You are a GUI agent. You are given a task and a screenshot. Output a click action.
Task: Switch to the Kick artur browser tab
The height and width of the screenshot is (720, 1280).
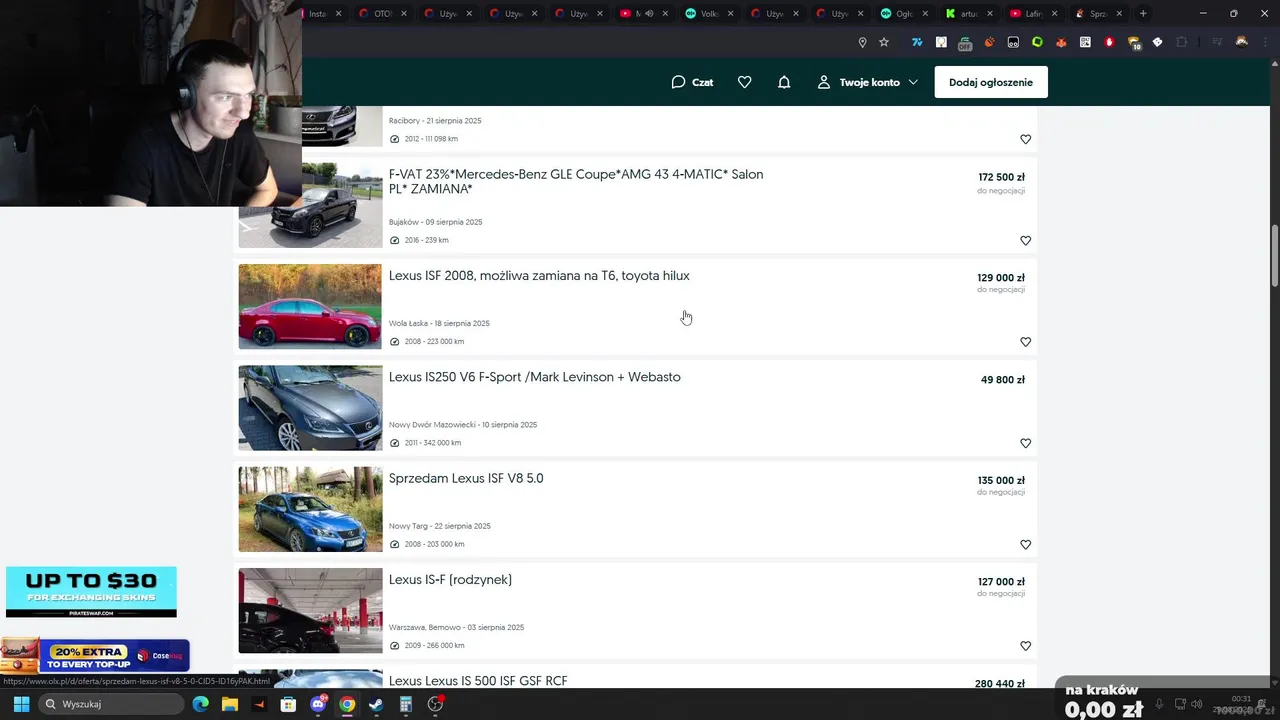(967, 14)
